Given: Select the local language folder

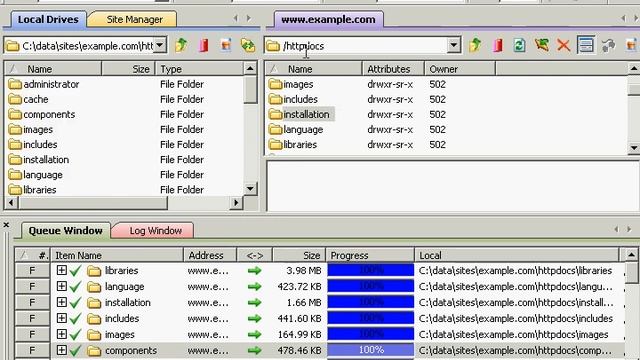Looking at the screenshot, I should point(43,175).
